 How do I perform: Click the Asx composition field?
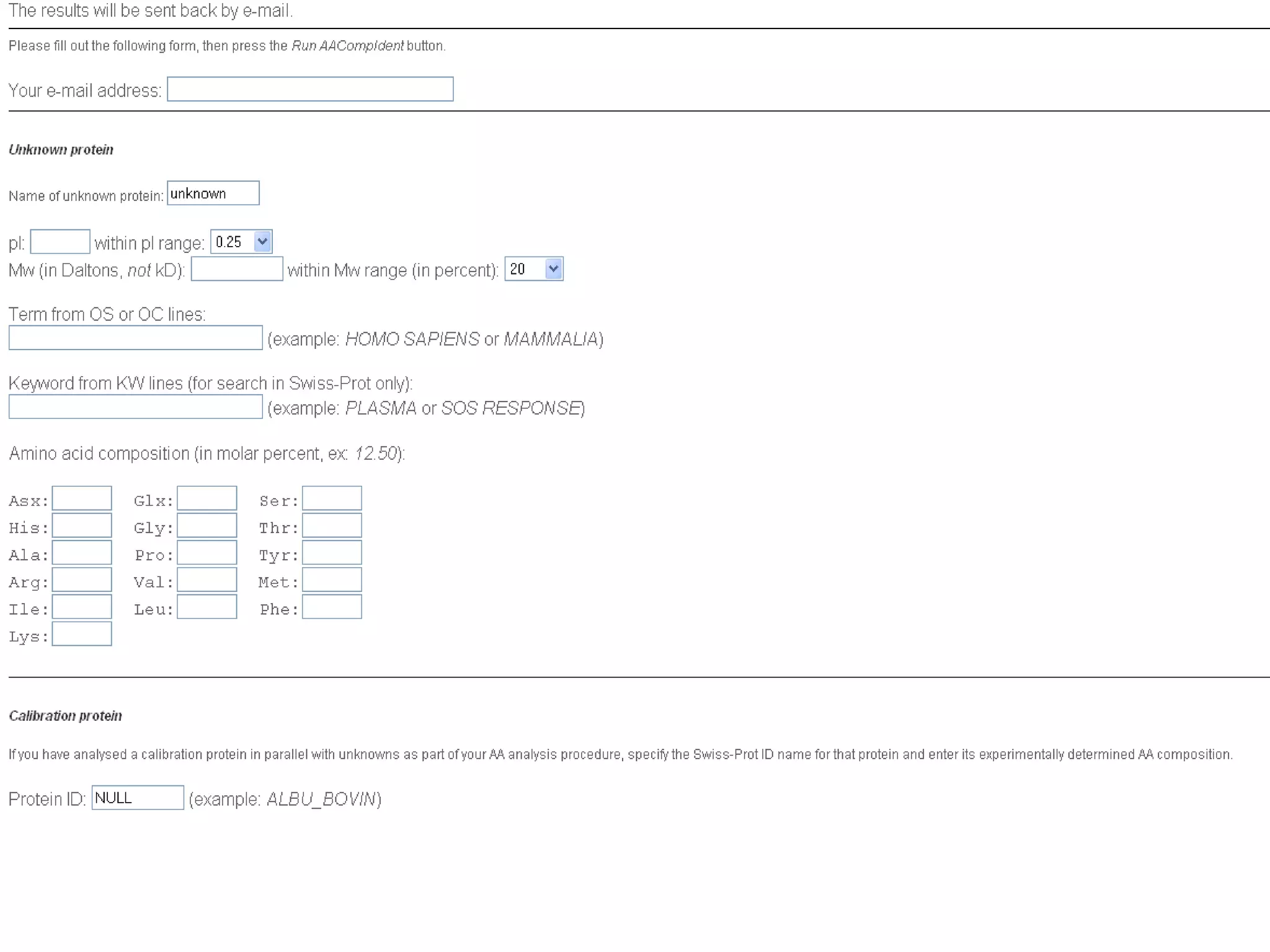[82, 499]
